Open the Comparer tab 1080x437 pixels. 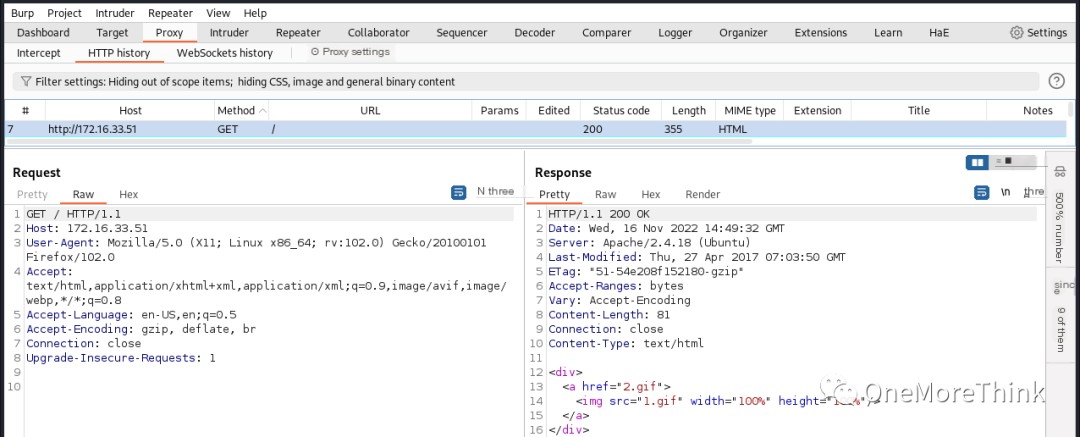pyautogui.click(x=607, y=32)
